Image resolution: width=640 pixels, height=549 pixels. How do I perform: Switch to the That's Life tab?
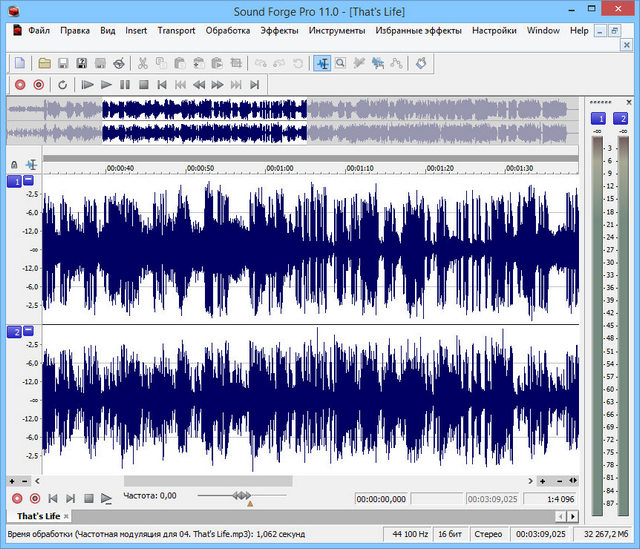[38, 516]
